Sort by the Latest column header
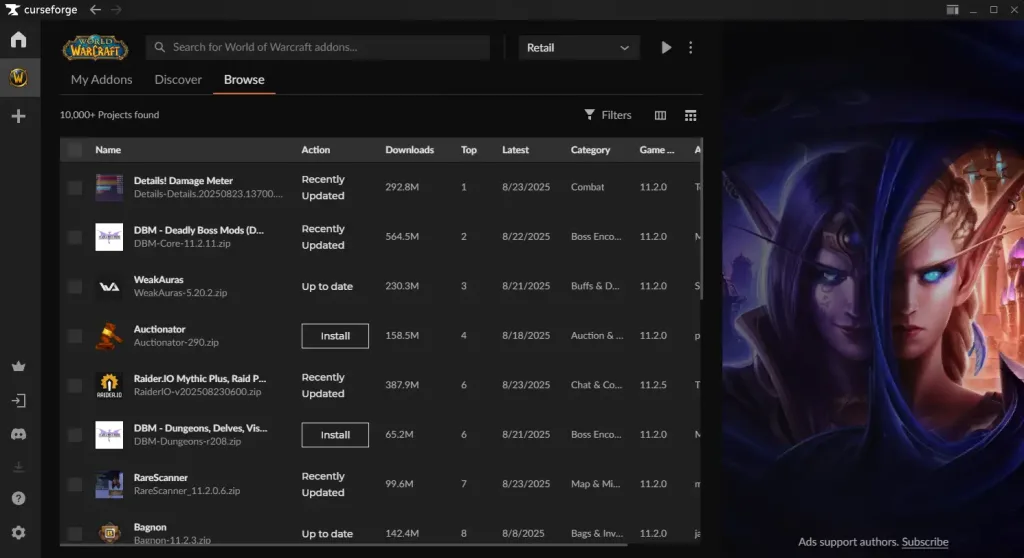1024x558 pixels. tap(515, 150)
